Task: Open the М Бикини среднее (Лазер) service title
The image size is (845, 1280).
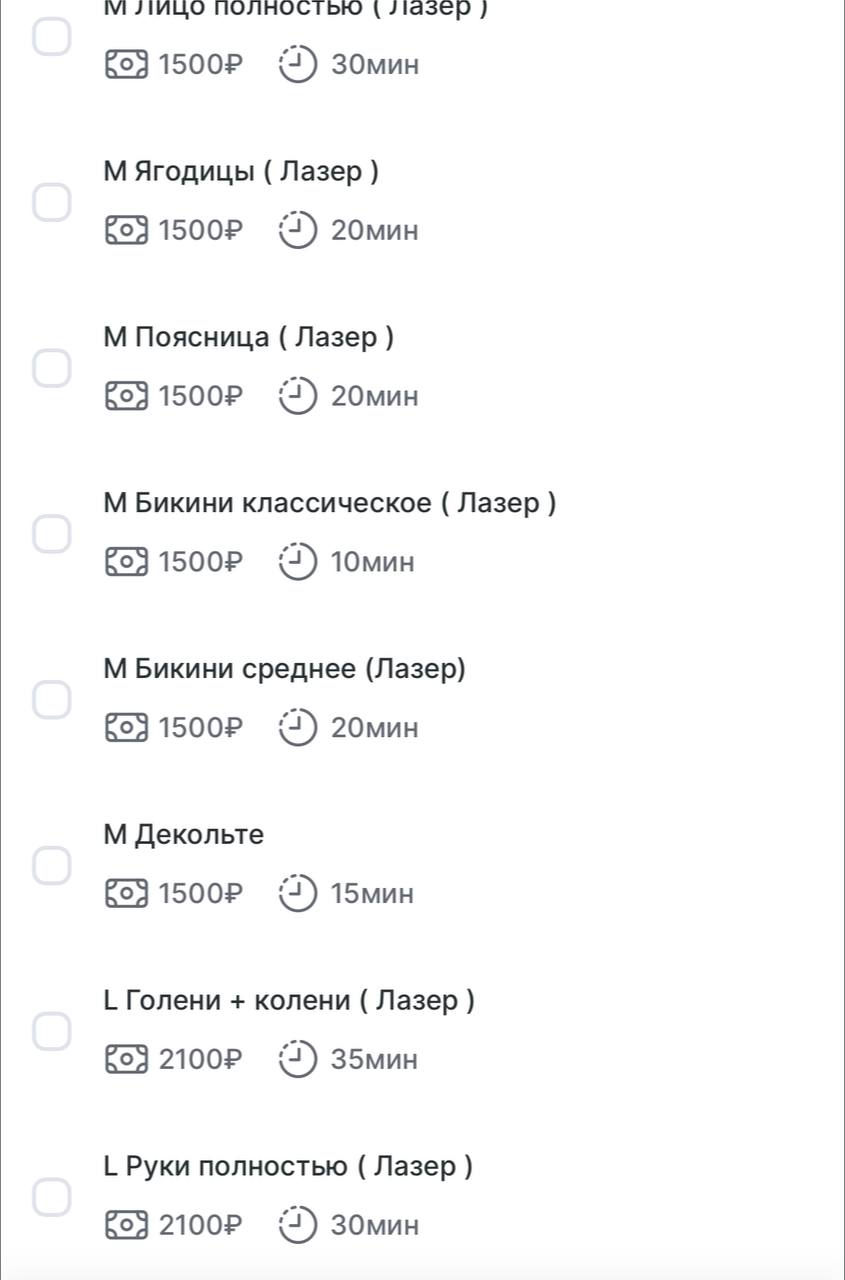Action: click(x=284, y=669)
